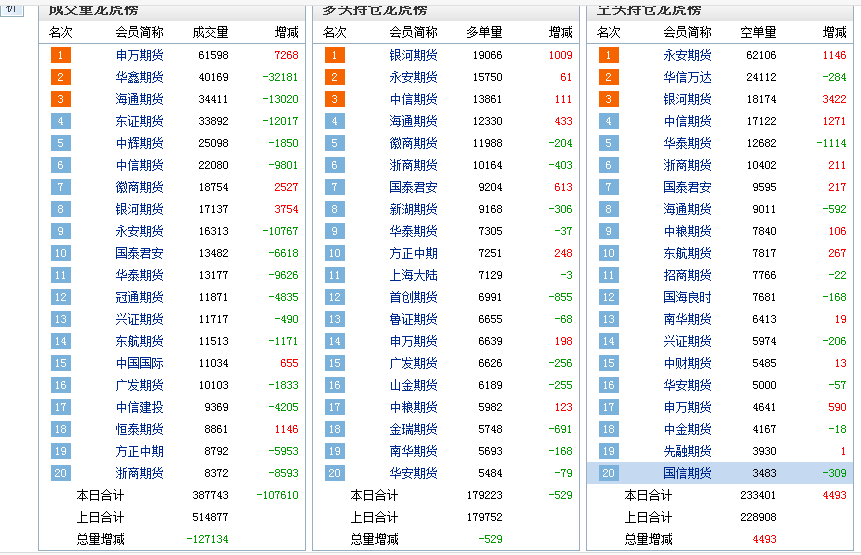Click the 多单量 column header
Screen dimensions: 861x555
point(484,32)
